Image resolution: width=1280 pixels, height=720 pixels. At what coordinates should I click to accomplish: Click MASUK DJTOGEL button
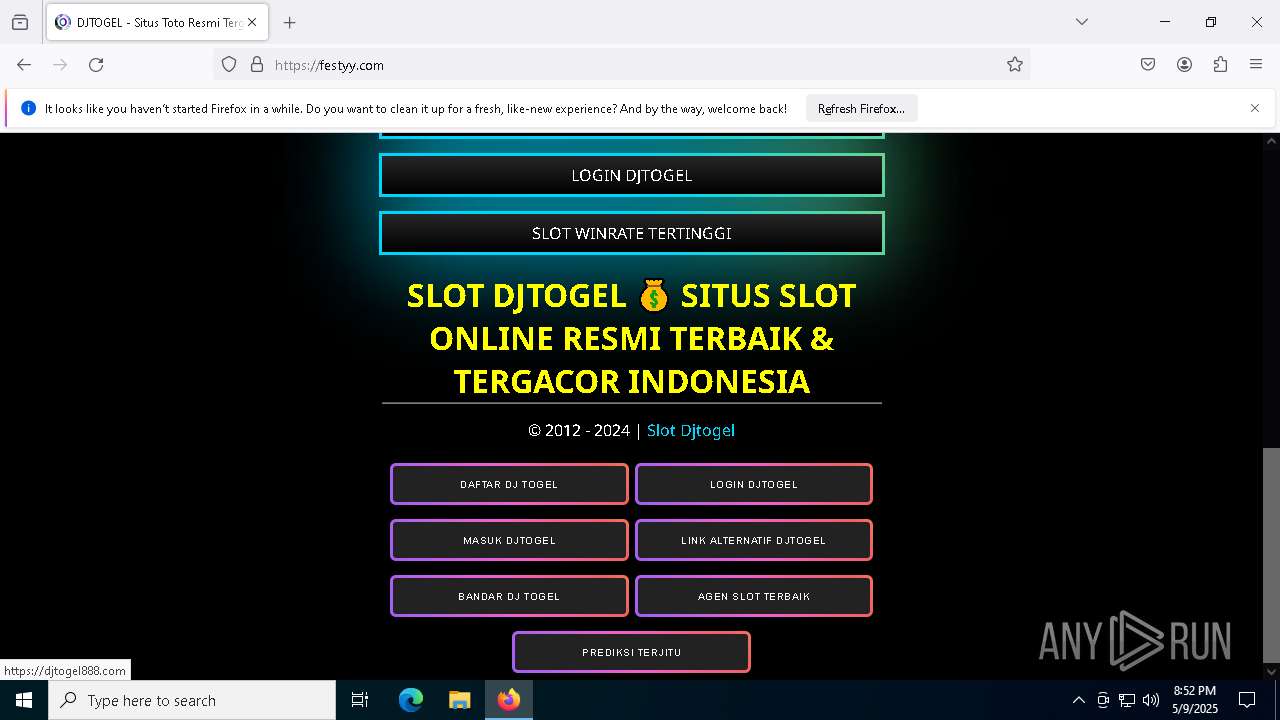point(509,540)
